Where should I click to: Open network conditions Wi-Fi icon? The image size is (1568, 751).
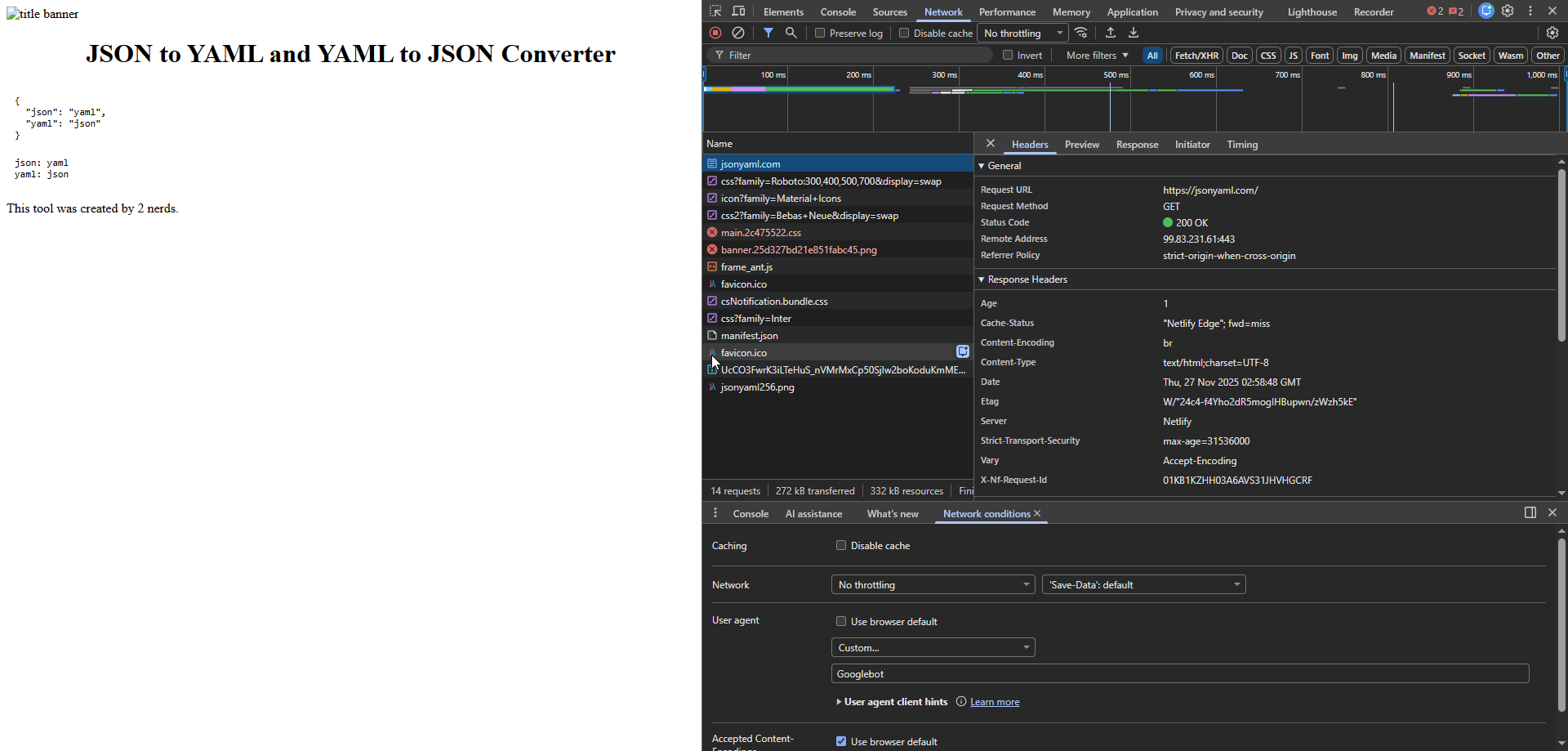coord(1081,33)
